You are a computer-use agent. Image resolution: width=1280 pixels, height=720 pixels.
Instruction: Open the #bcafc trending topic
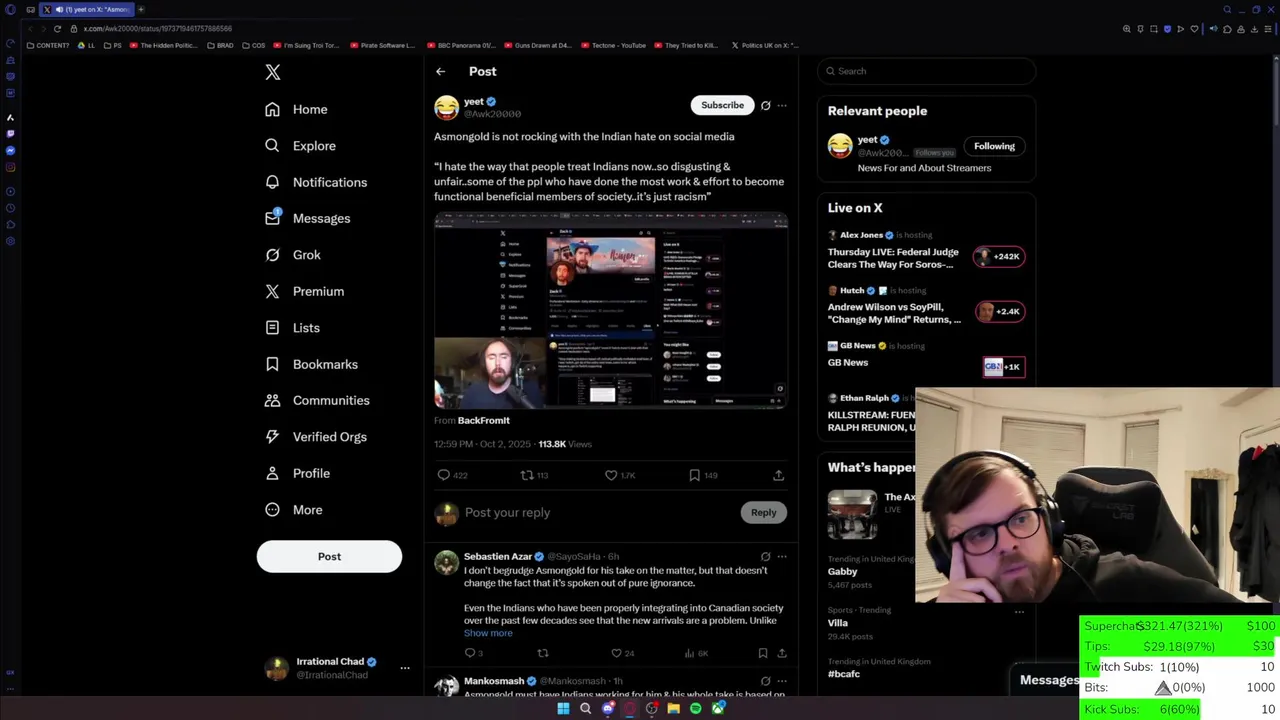[843, 674]
